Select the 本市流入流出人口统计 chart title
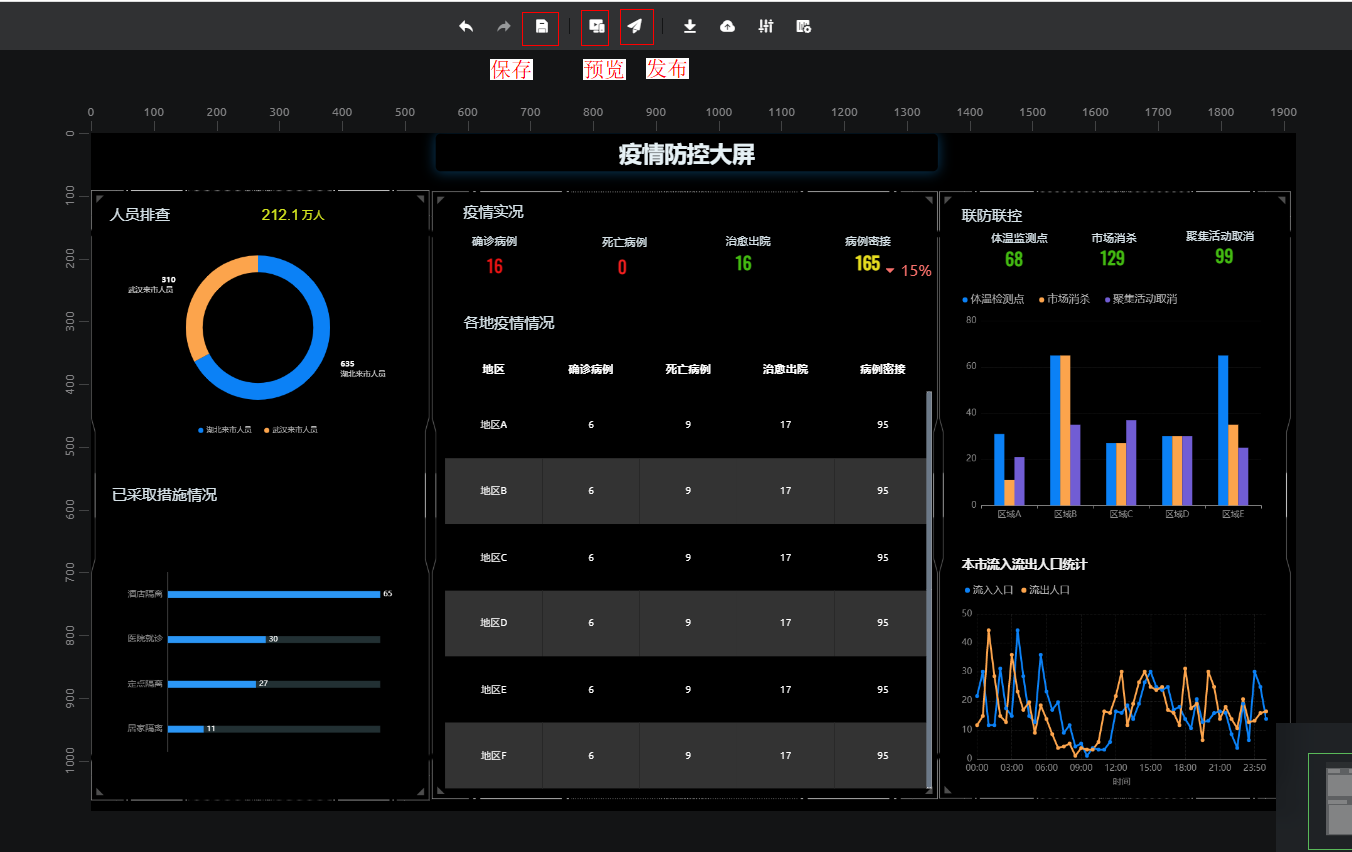 (x=1024, y=564)
